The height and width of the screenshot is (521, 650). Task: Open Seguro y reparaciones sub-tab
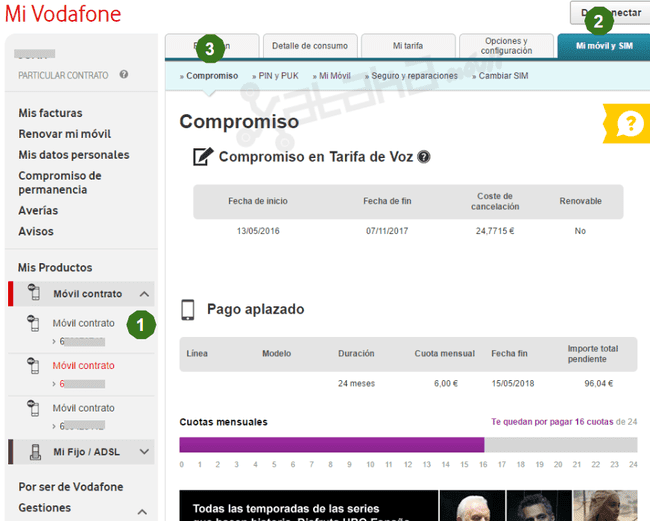pyautogui.click(x=415, y=76)
